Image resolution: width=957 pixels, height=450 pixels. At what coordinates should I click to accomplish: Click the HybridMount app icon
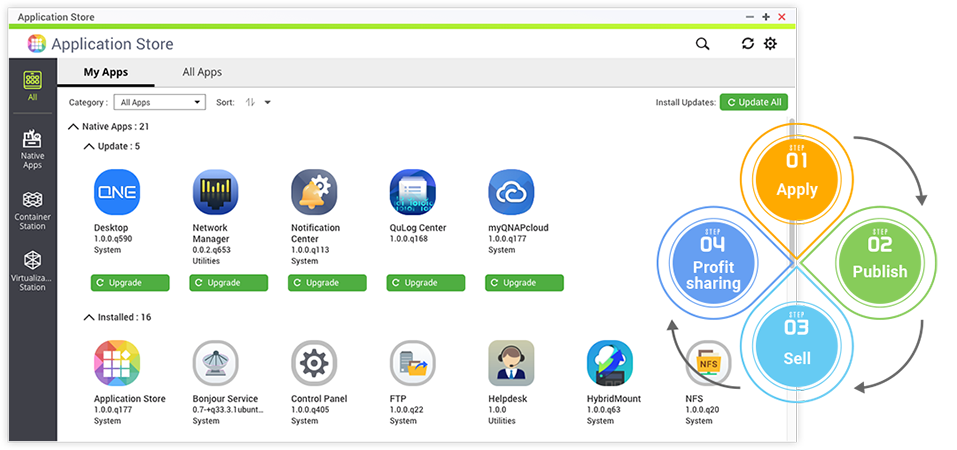coord(610,363)
